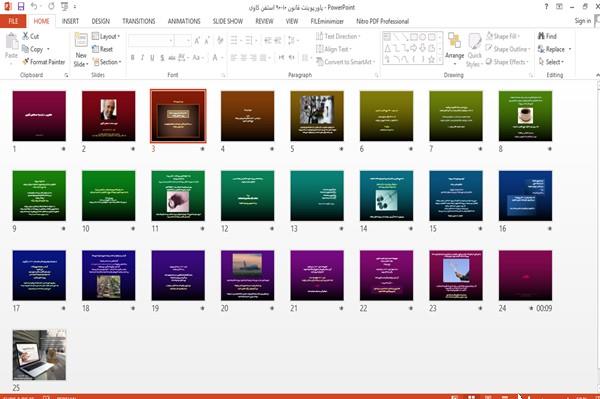Increase font size with large A
The height and width of the screenshot is (399, 600).
(x=197, y=41)
